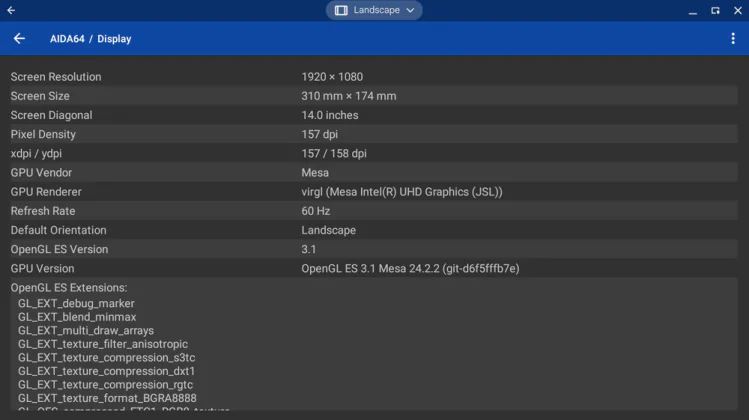The width and height of the screenshot is (749, 420).
Task: Click the OpenGL ES 3.1 Mesa 24.2.2 value
Action: tap(410, 268)
